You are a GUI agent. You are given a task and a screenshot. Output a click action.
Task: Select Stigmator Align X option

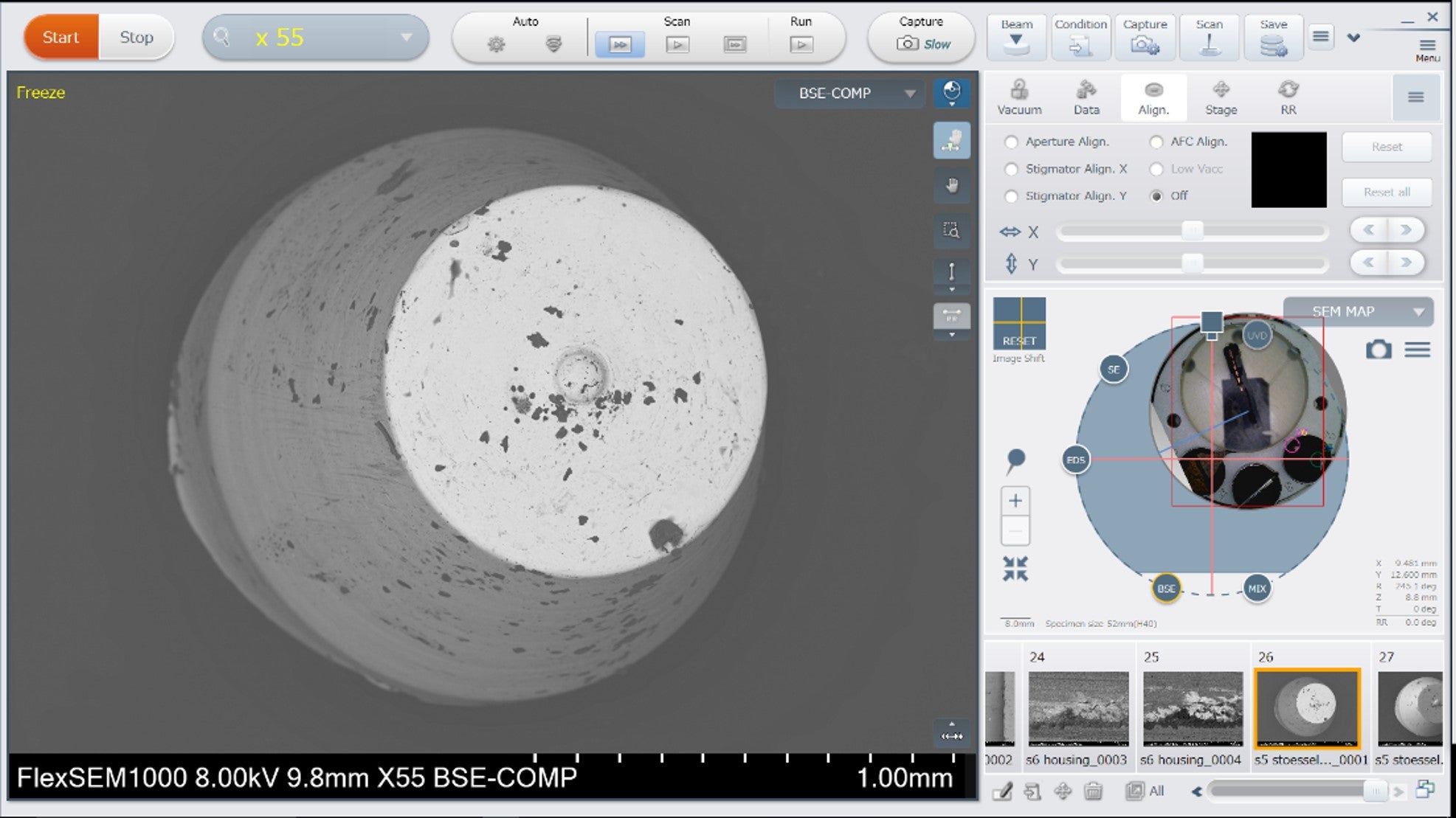1011,169
